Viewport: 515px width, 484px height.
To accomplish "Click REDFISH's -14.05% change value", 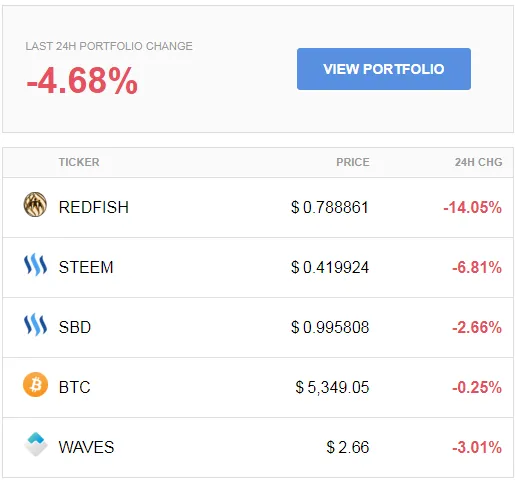I will [472, 207].
